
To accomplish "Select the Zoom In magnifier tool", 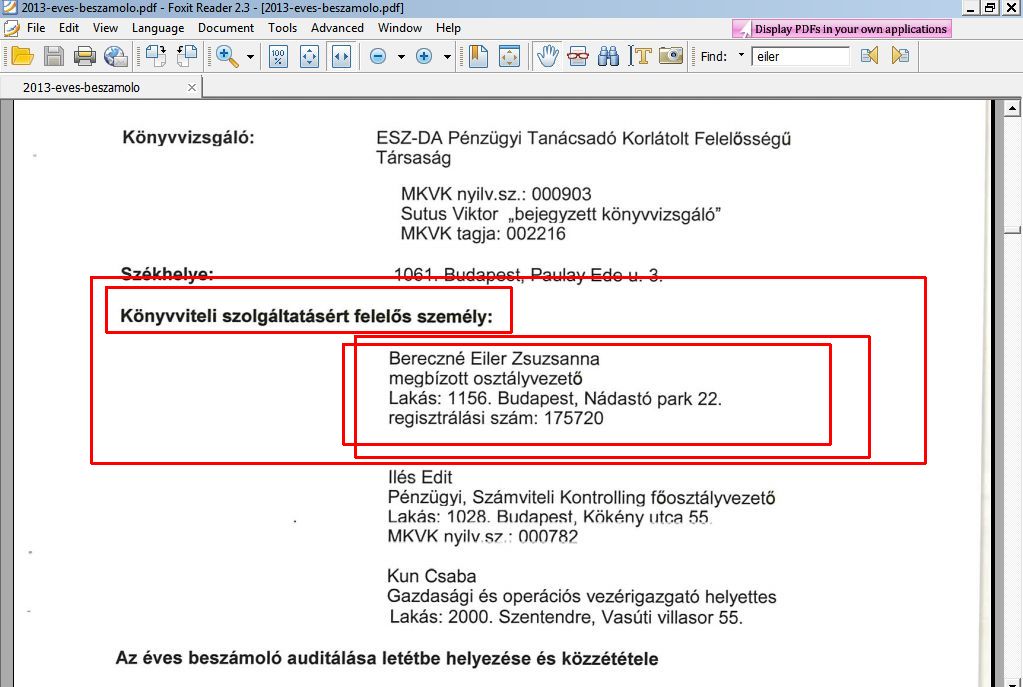I will pos(226,56).
